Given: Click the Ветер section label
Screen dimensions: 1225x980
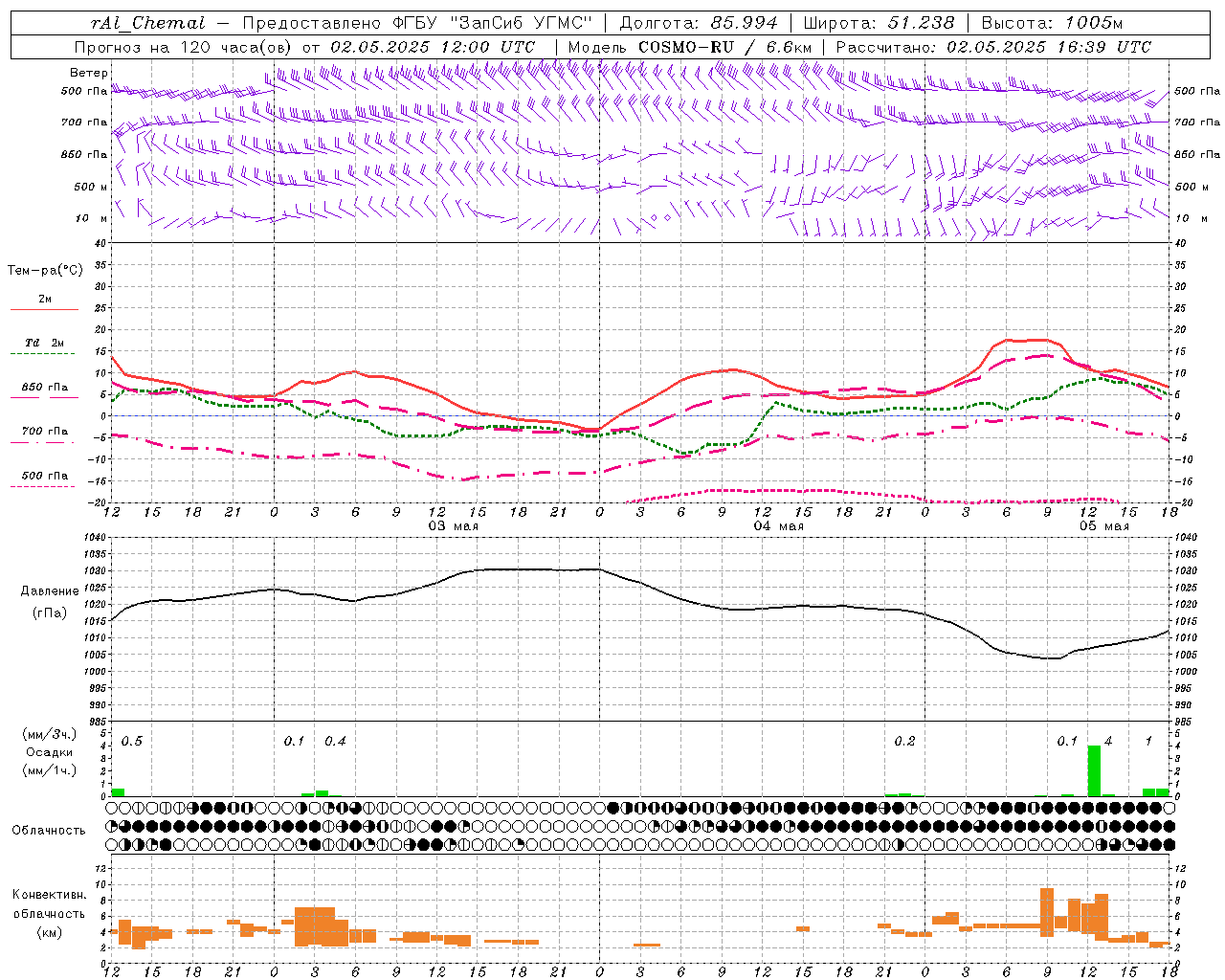Looking at the screenshot, I should pos(89,73).
